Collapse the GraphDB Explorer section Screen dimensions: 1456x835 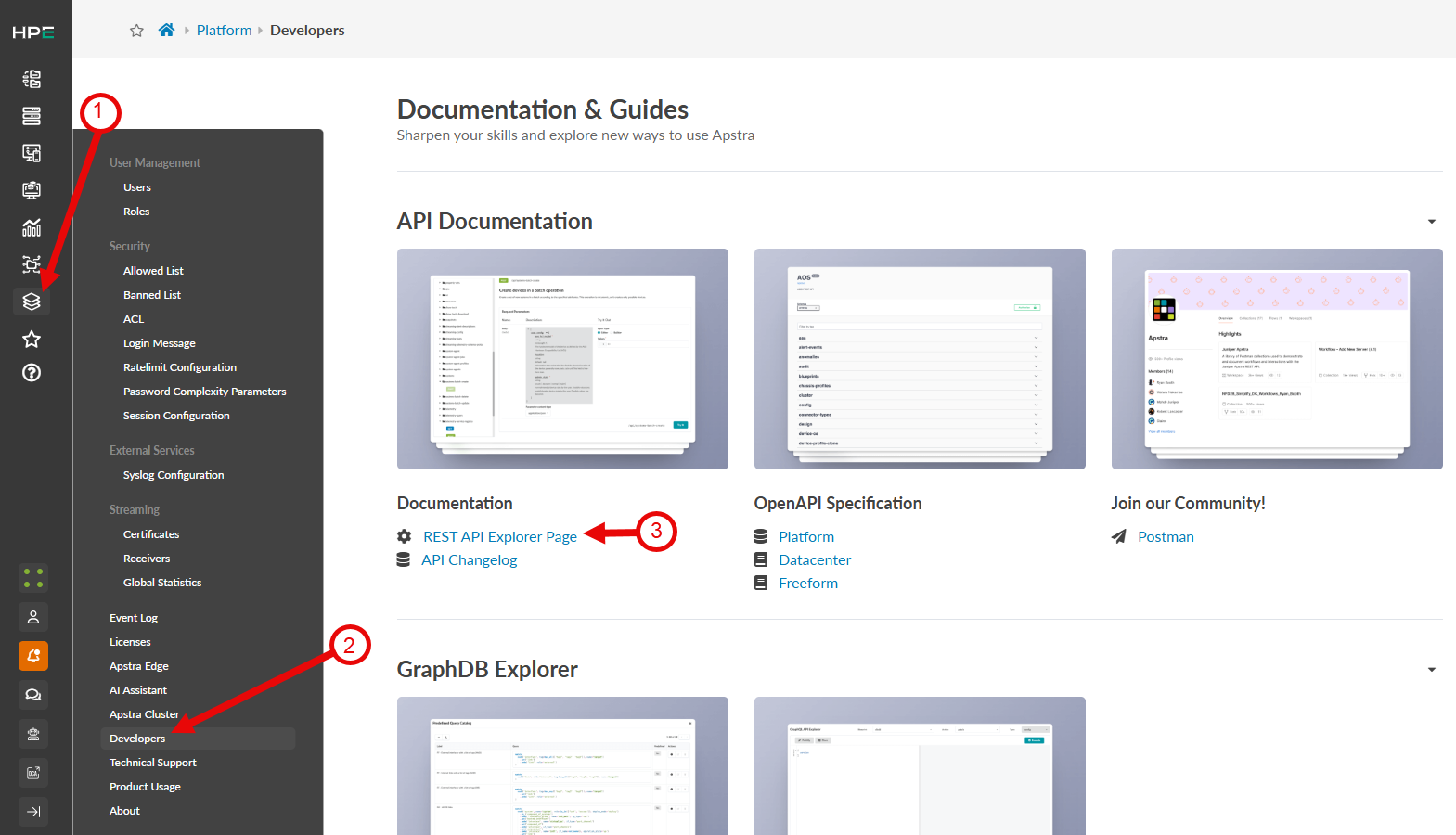1432,670
